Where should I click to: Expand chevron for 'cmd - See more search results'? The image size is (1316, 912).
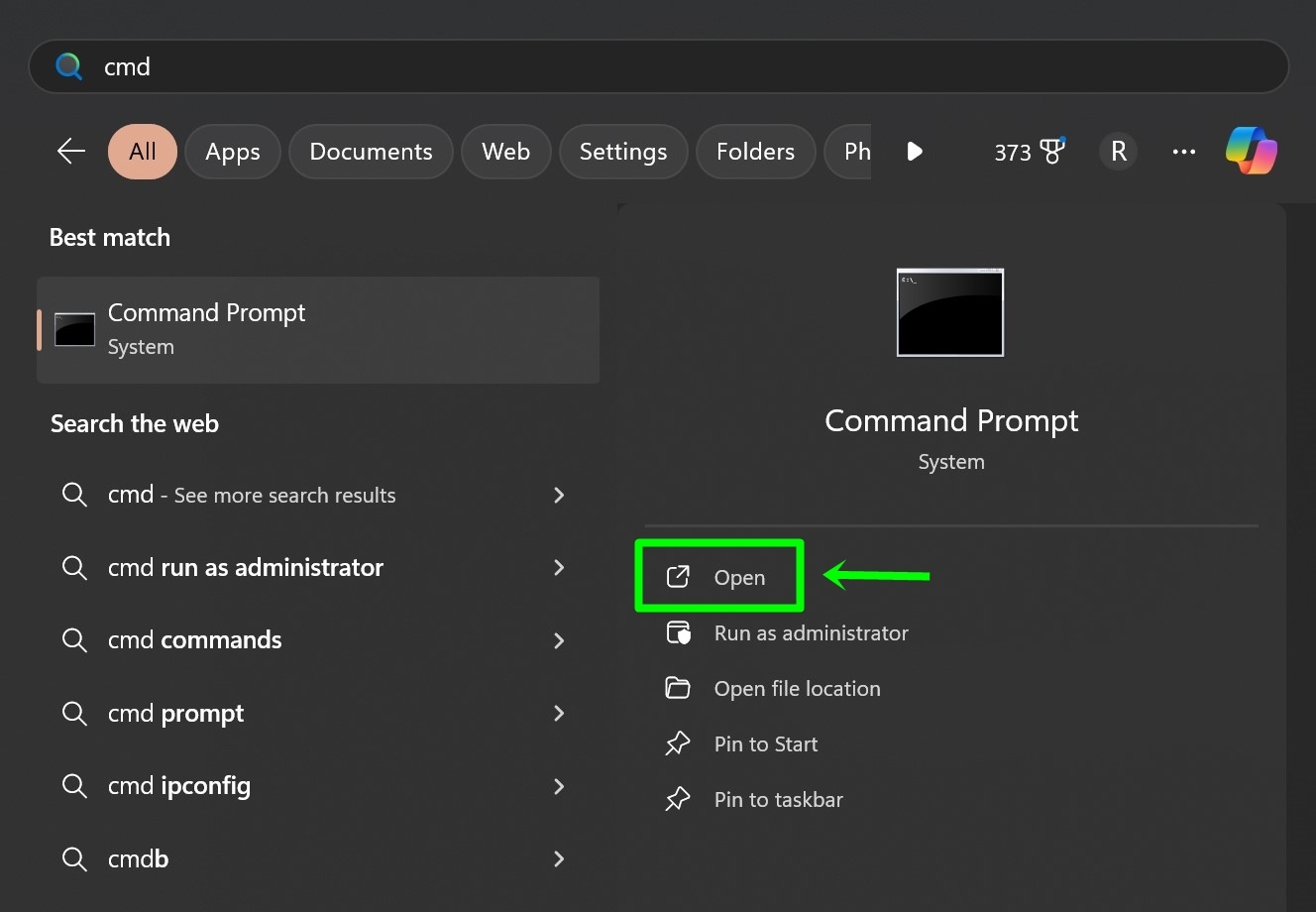click(x=559, y=495)
